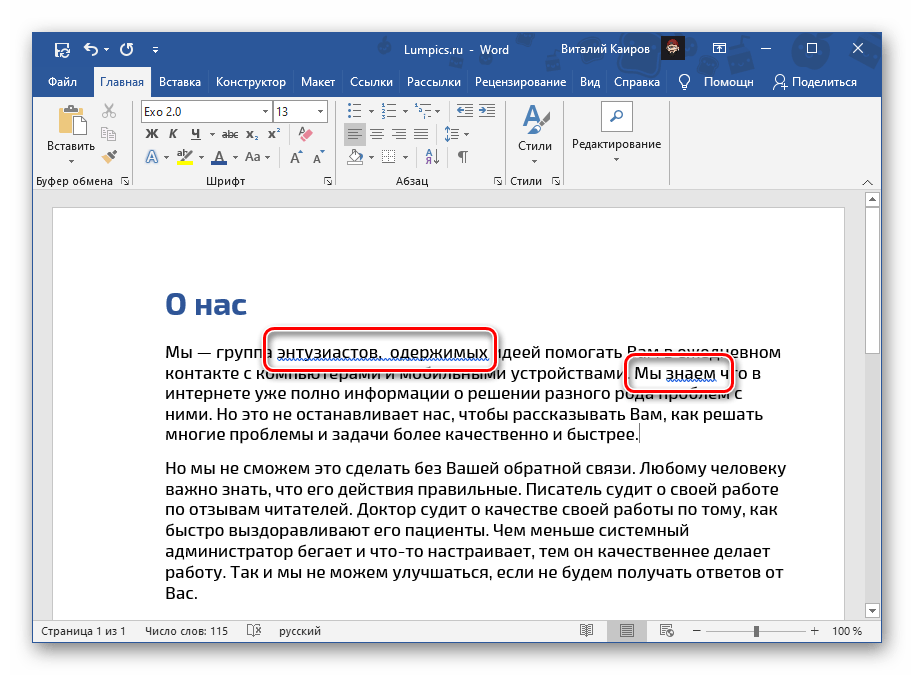Open the Шрифт dialog launcher
Viewport: 914px width, 675px height.
[x=328, y=181]
